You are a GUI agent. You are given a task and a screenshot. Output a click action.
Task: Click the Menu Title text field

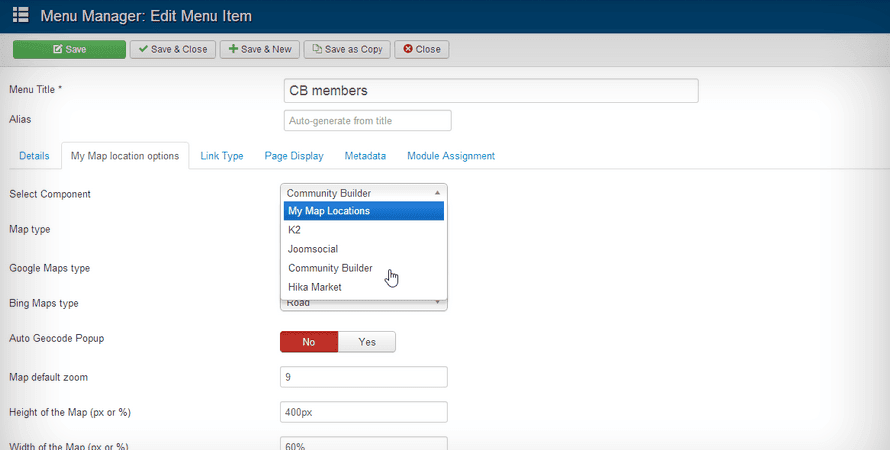(x=490, y=90)
